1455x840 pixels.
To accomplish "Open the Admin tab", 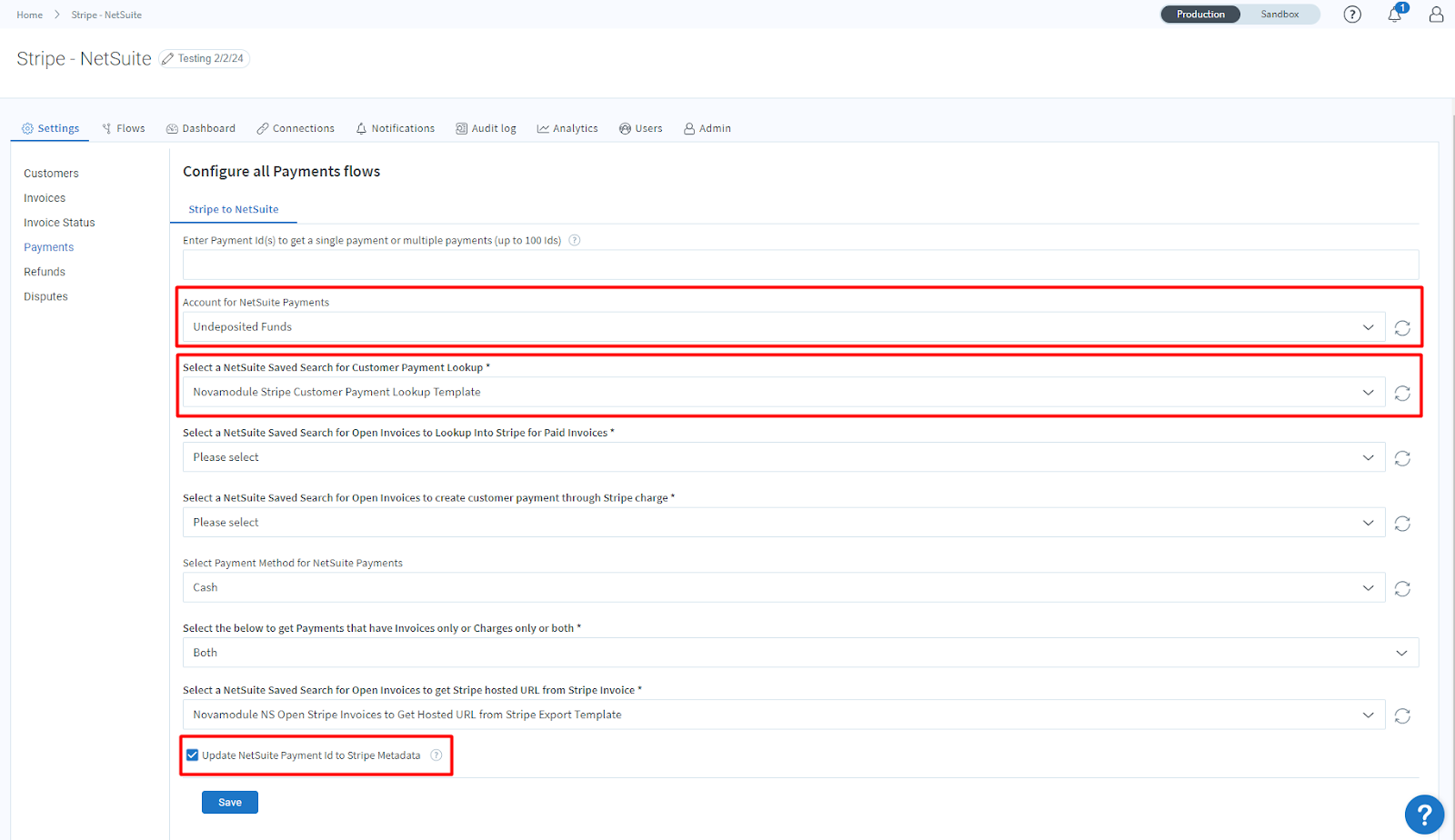I will (707, 129).
